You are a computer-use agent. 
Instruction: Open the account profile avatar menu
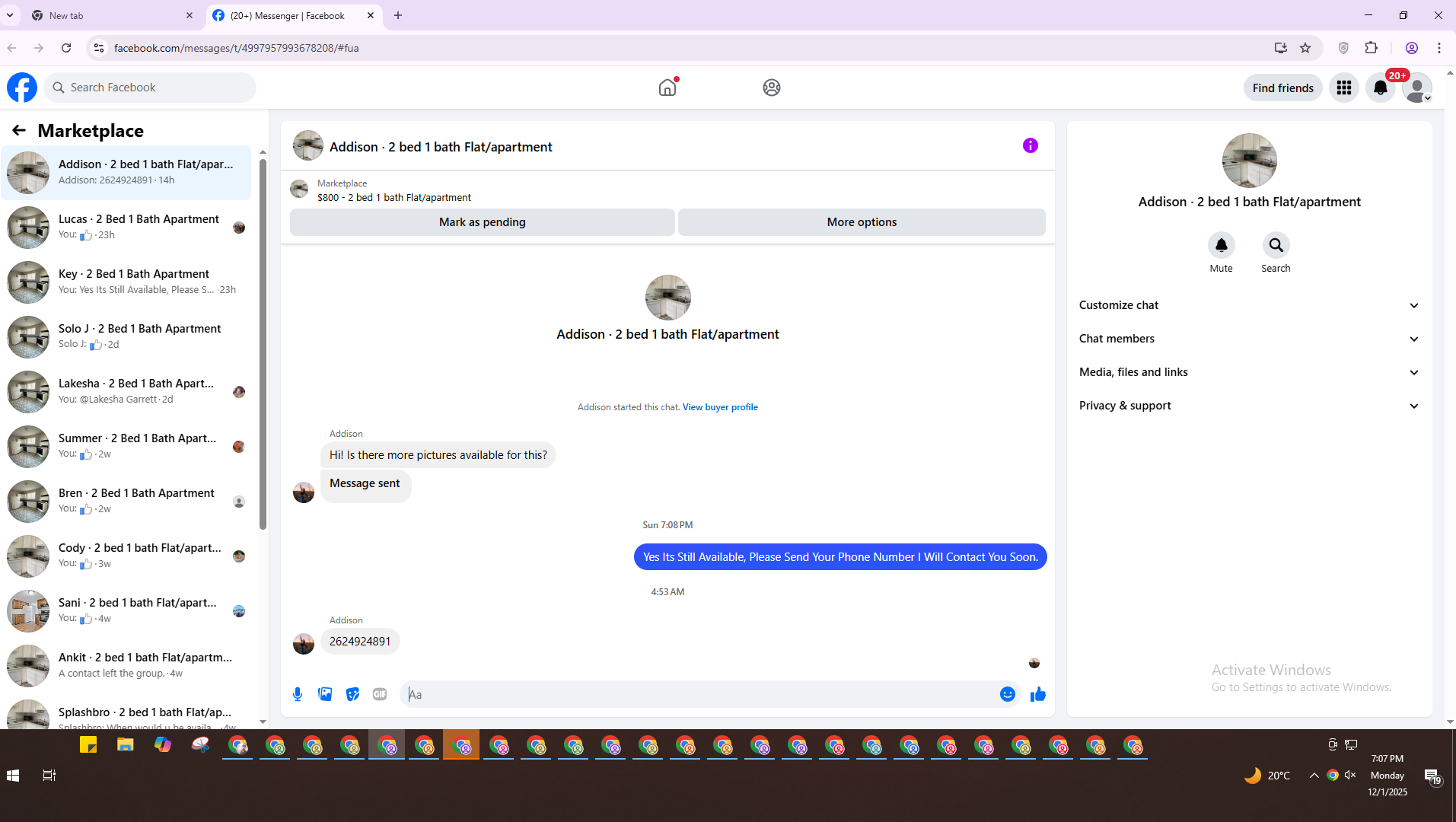[x=1417, y=88]
